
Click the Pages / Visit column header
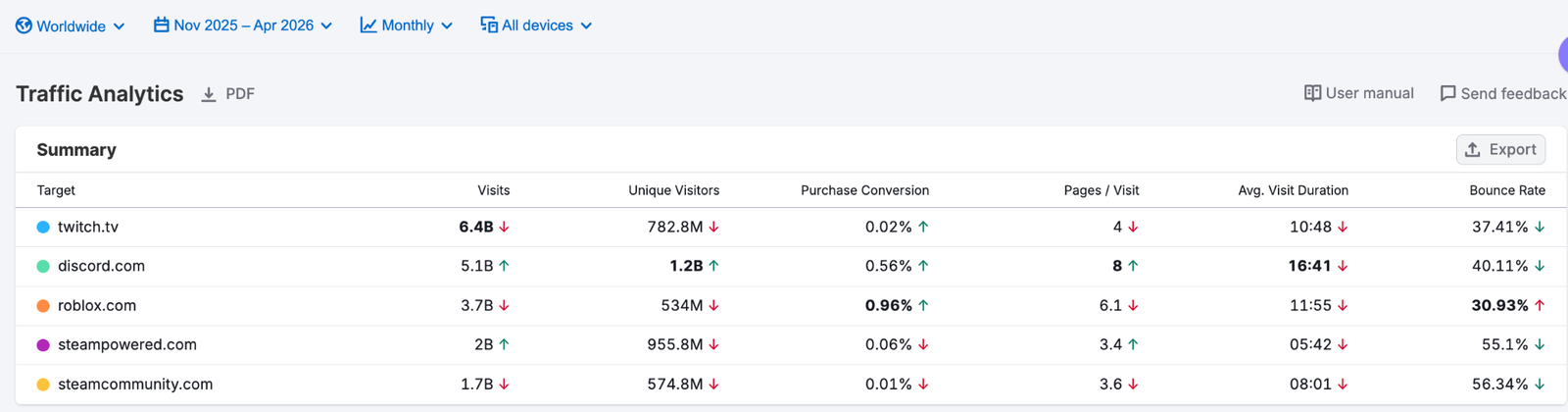click(x=1102, y=190)
